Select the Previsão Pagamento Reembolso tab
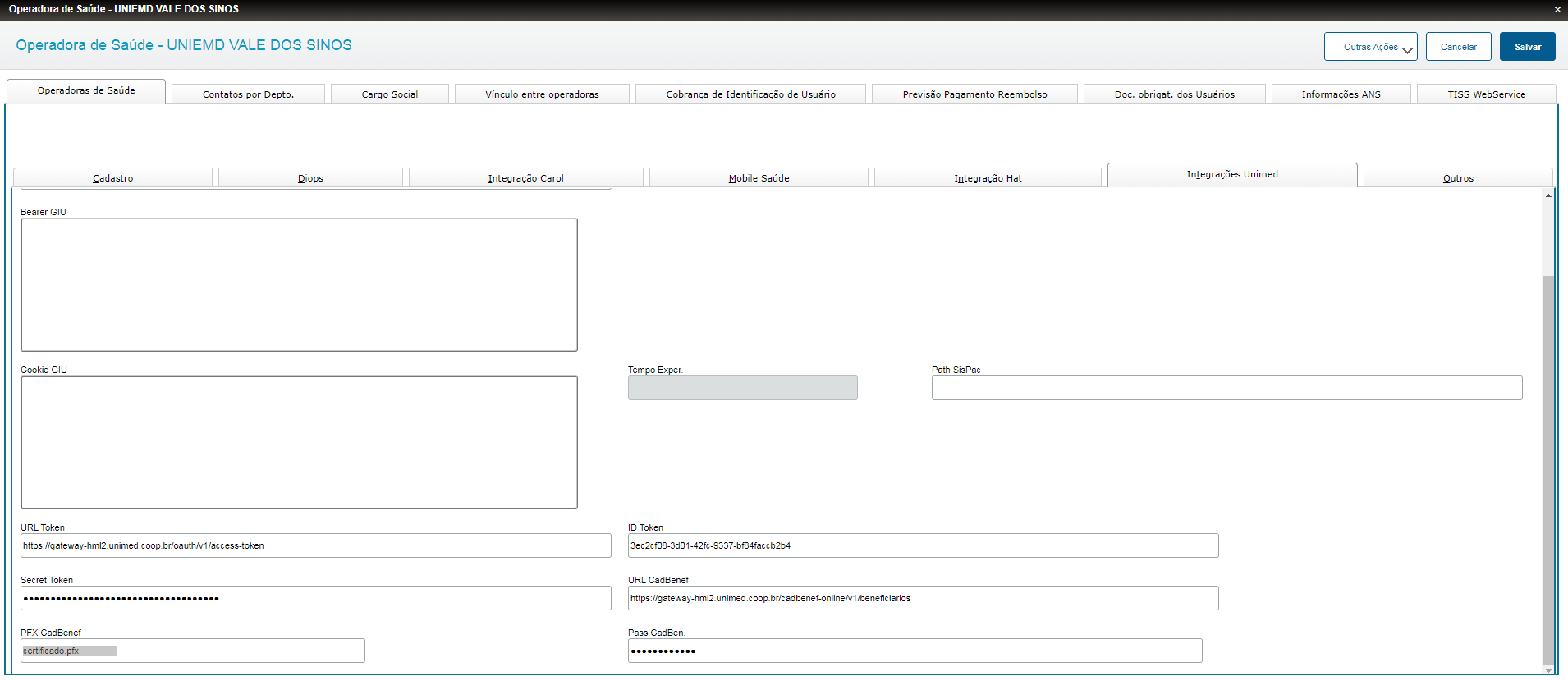1568x681 pixels. [974, 94]
